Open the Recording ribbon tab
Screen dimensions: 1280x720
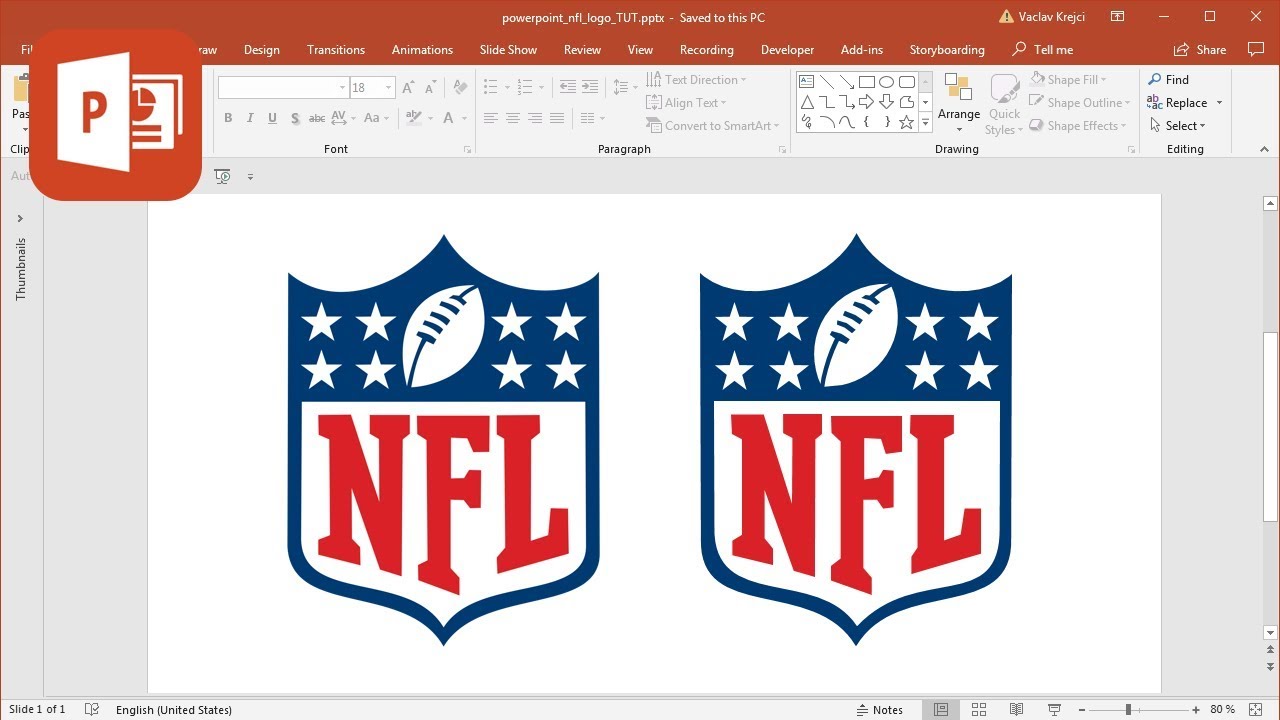[x=706, y=49]
